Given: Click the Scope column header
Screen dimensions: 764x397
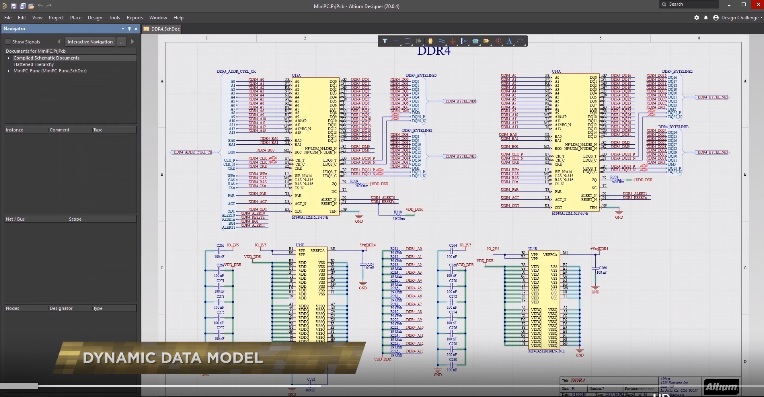Looking at the screenshot, I should pos(75,219).
